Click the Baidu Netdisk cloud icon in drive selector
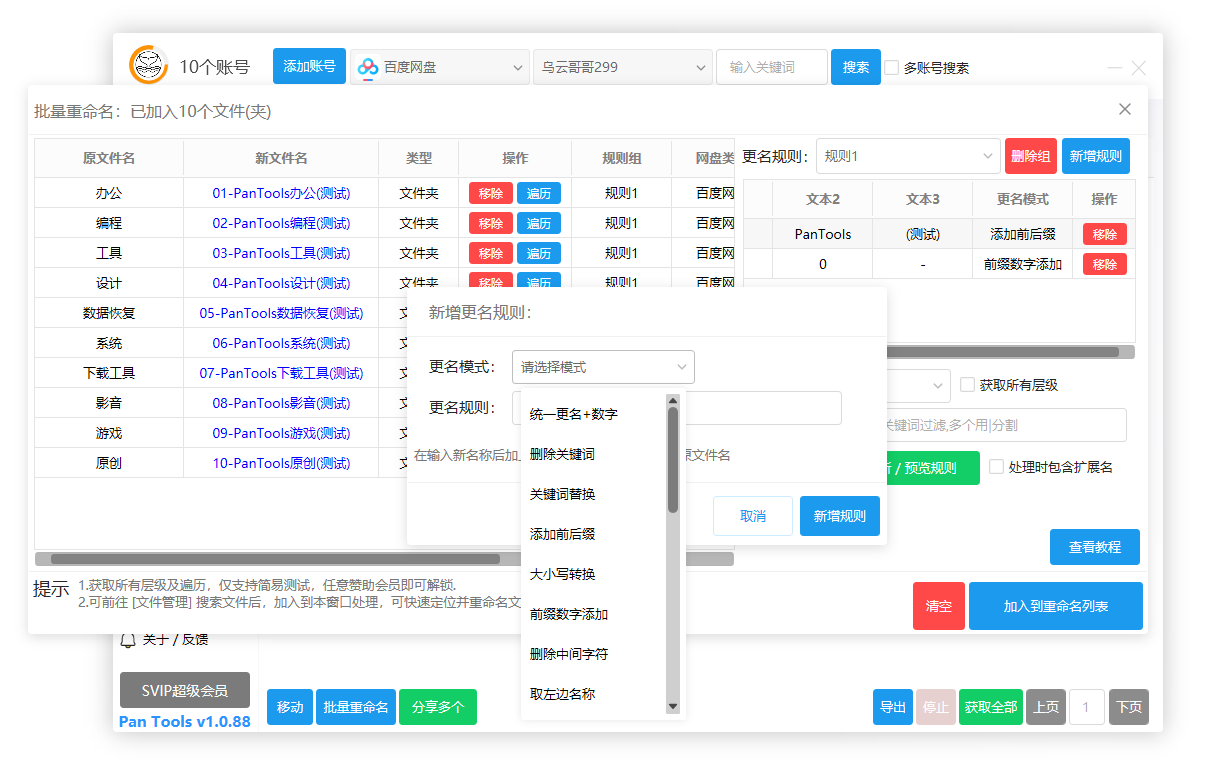 point(368,66)
